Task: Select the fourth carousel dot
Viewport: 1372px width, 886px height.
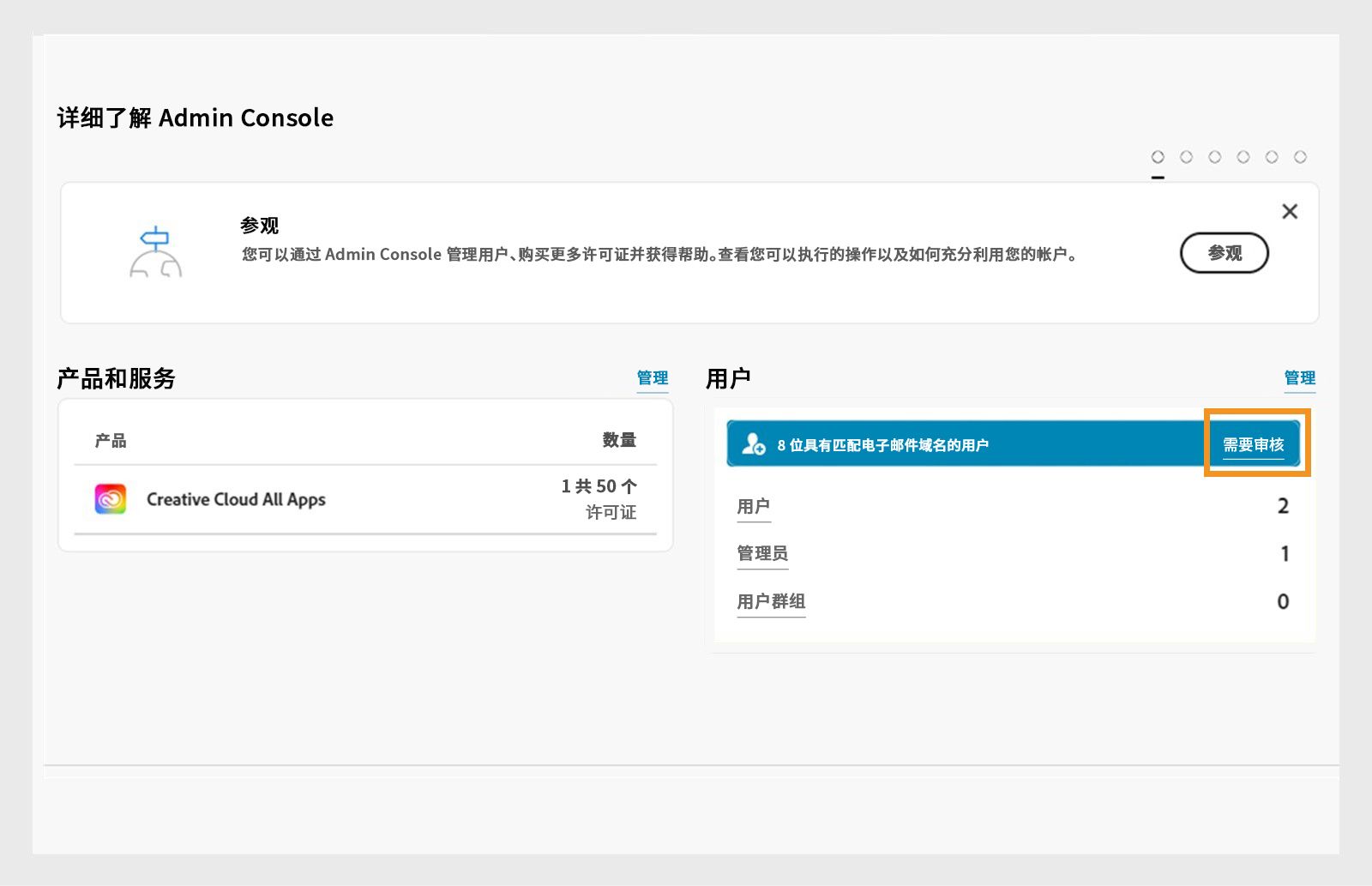Action: (1243, 157)
